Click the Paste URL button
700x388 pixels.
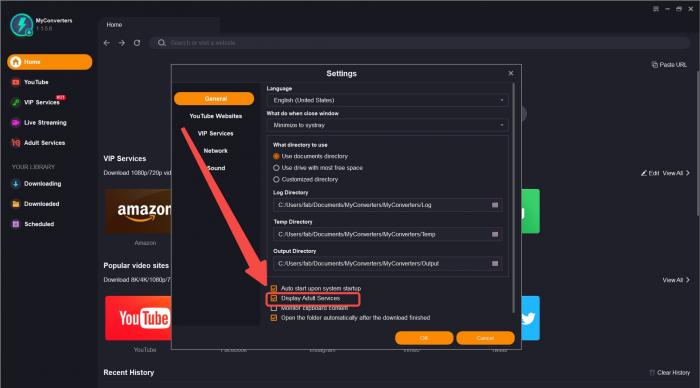pos(669,65)
